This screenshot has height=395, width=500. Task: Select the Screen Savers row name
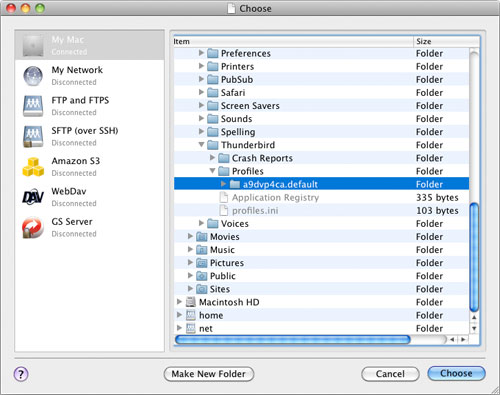[x=250, y=106]
